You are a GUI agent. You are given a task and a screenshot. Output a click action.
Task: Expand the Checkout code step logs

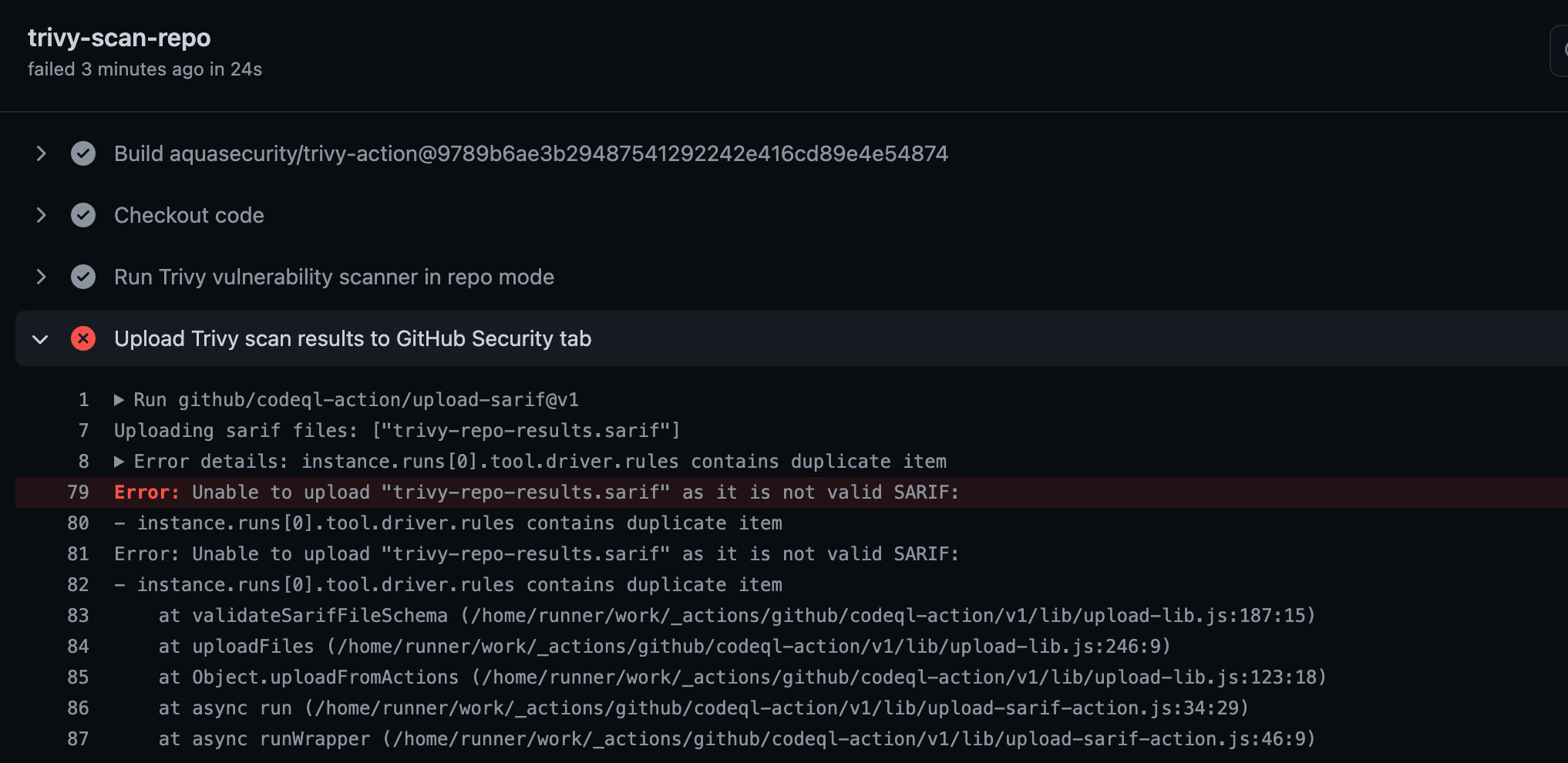pos(41,215)
